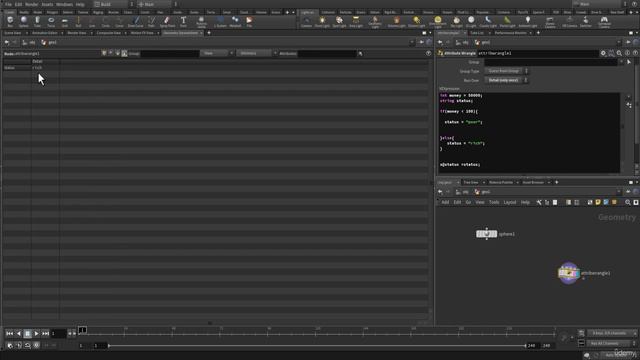Select the Font text shelf tool

tap(183, 22)
